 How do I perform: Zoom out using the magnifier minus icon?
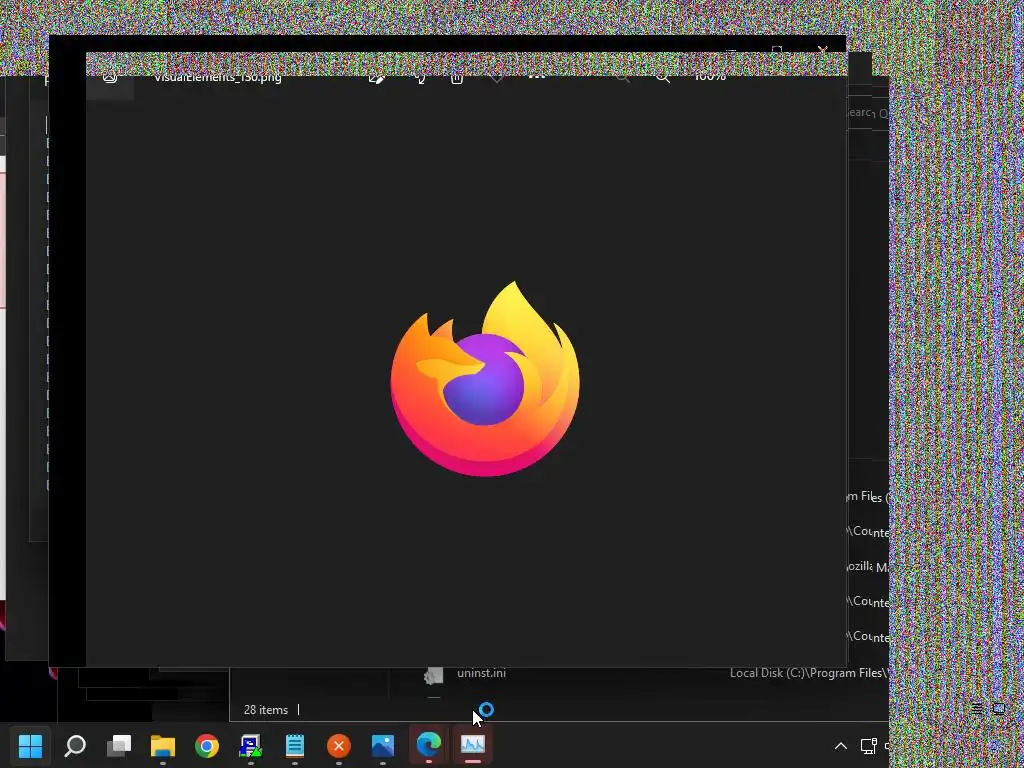pyautogui.click(x=623, y=78)
